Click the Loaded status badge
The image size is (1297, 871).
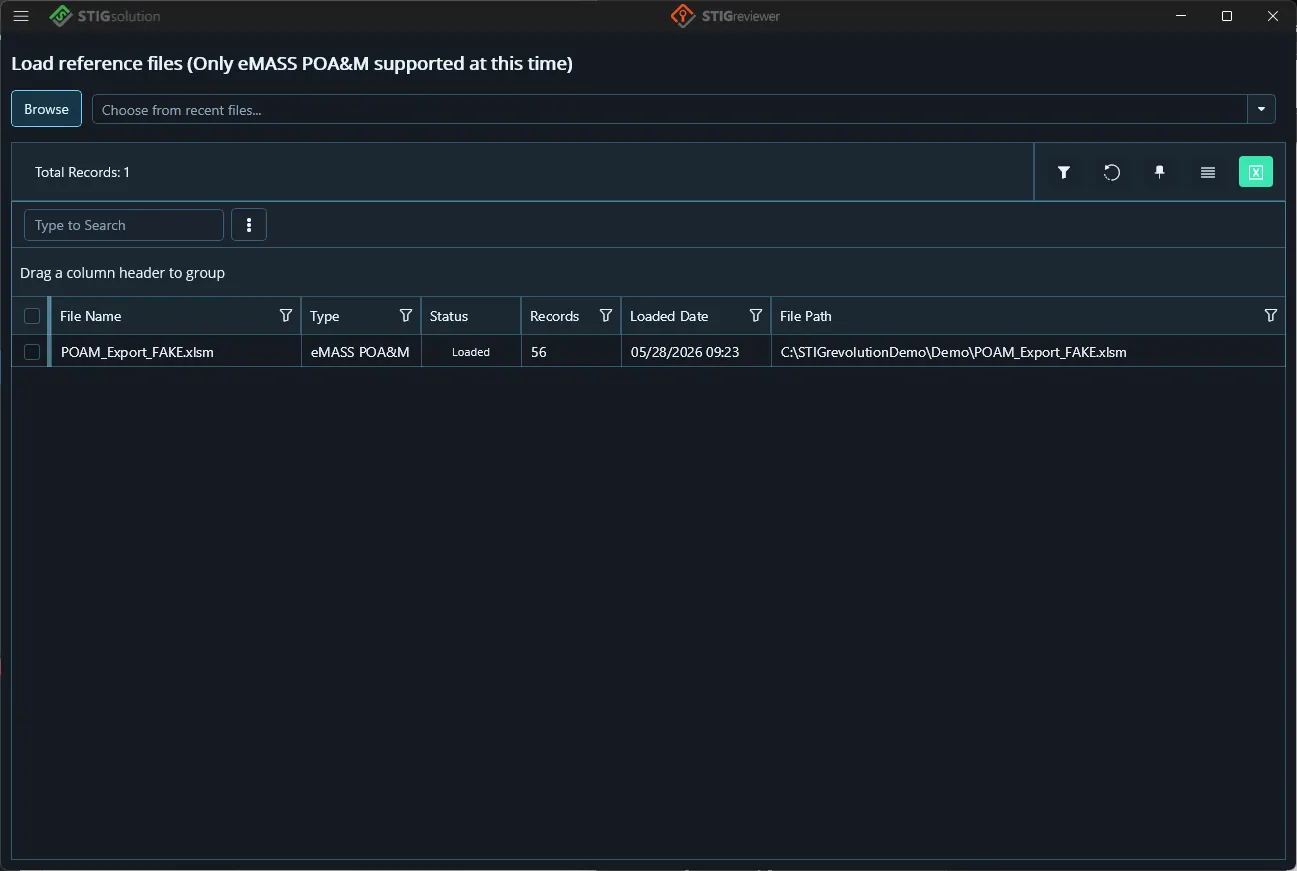pyautogui.click(x=471, y=352)
